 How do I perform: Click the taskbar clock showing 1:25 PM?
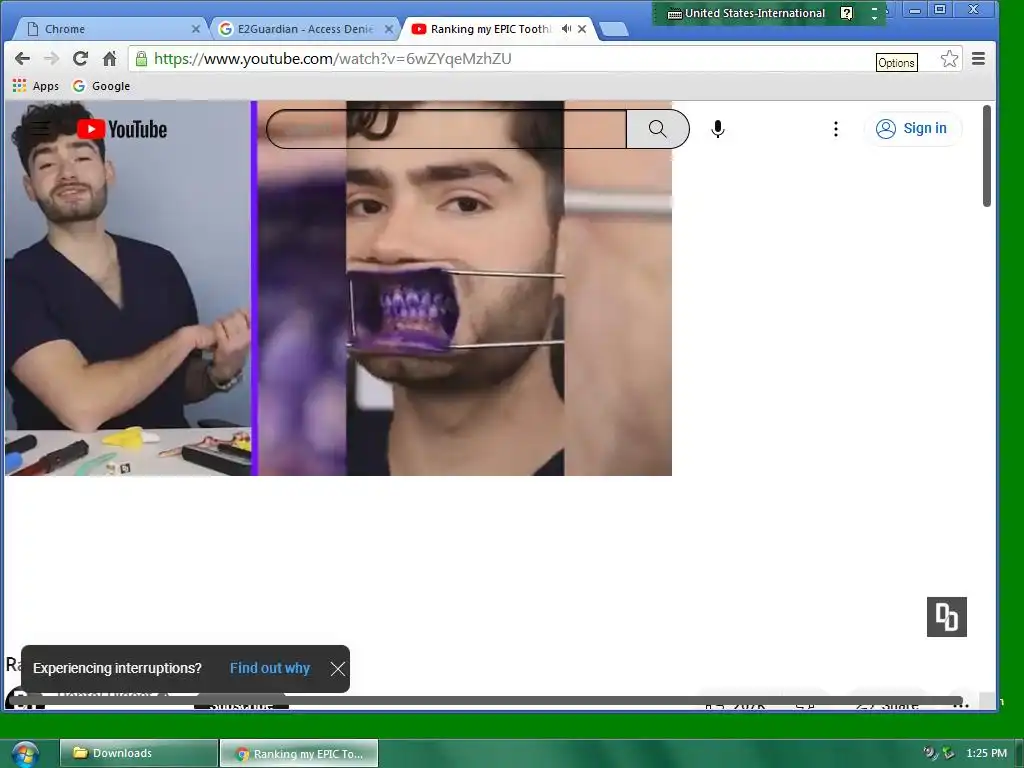pos(986,753)
